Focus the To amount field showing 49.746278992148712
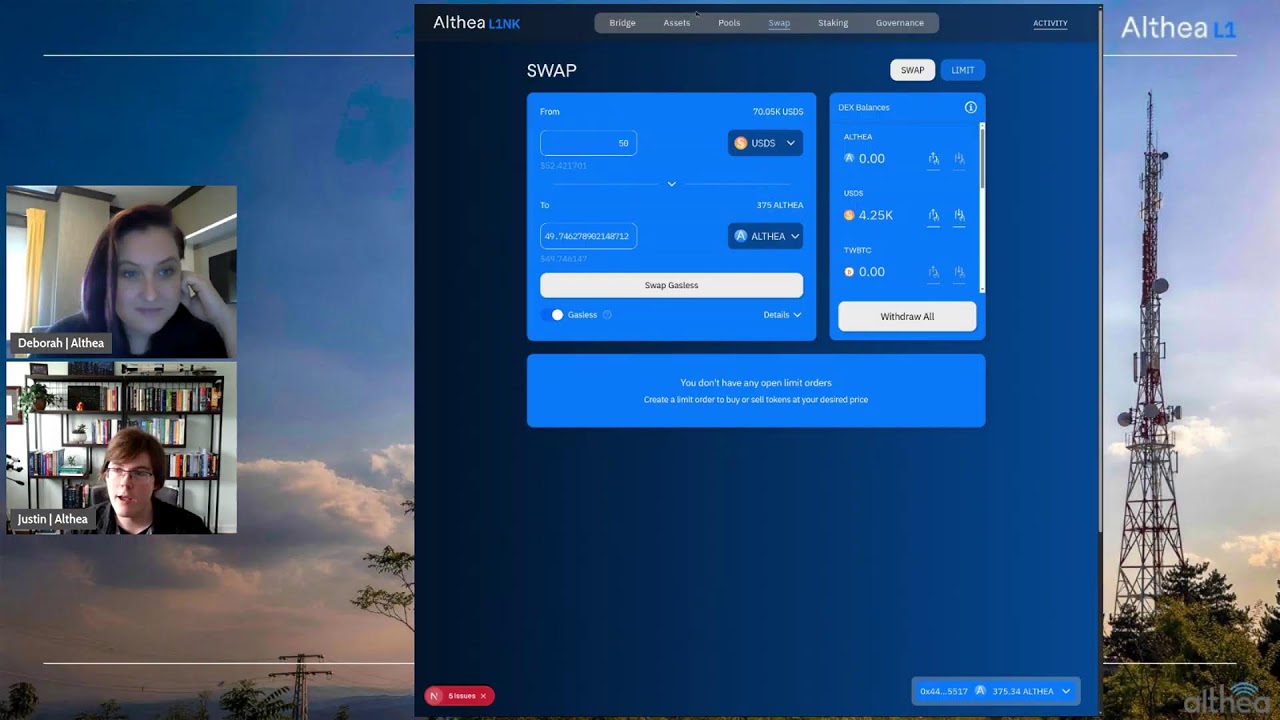 click(588, 236)
